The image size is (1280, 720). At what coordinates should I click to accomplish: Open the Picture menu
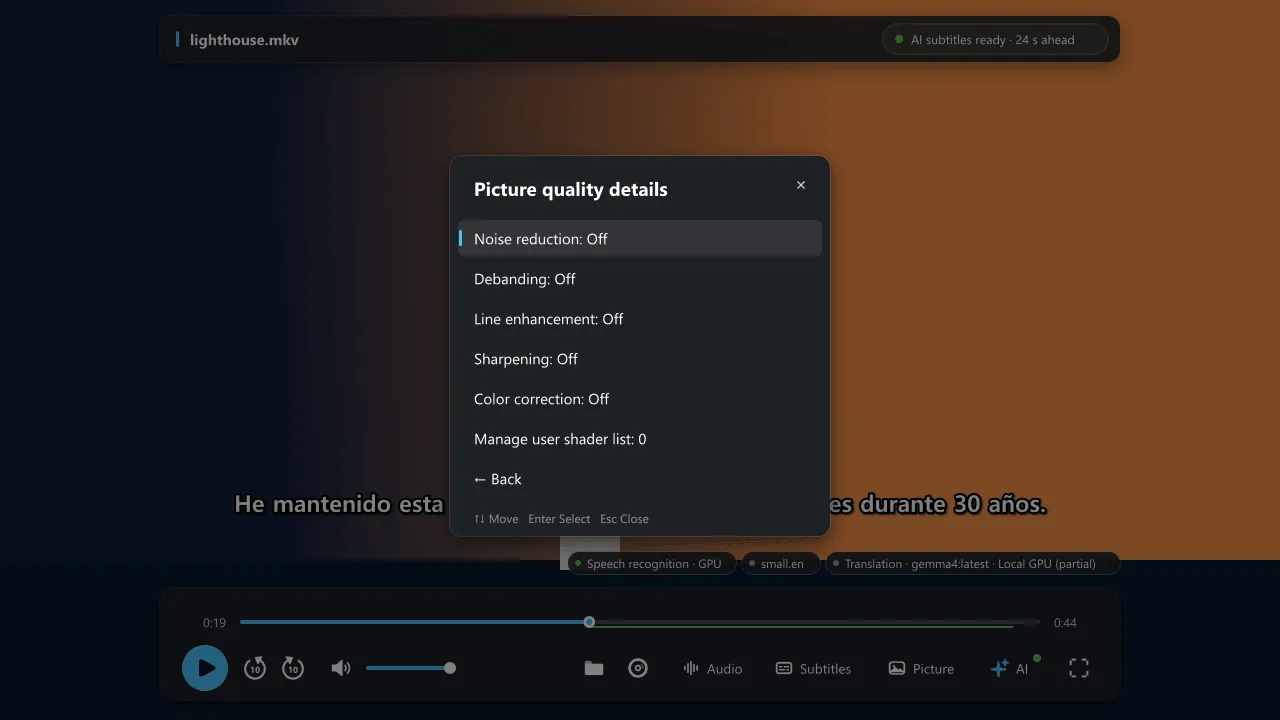pos(922,668)
